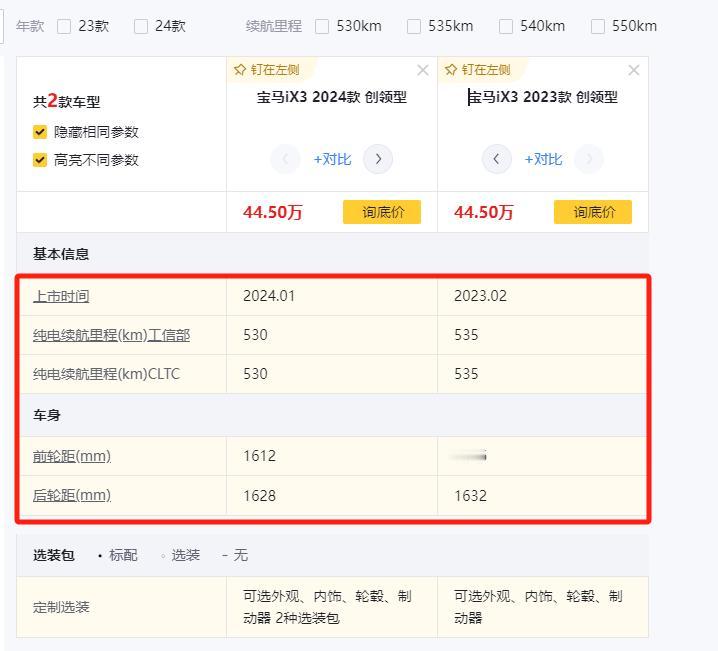The height and width of the screenshot is (651, 718).
Task: Remove the 宝马iX3 2024款 column
Action: pos(423,70)
